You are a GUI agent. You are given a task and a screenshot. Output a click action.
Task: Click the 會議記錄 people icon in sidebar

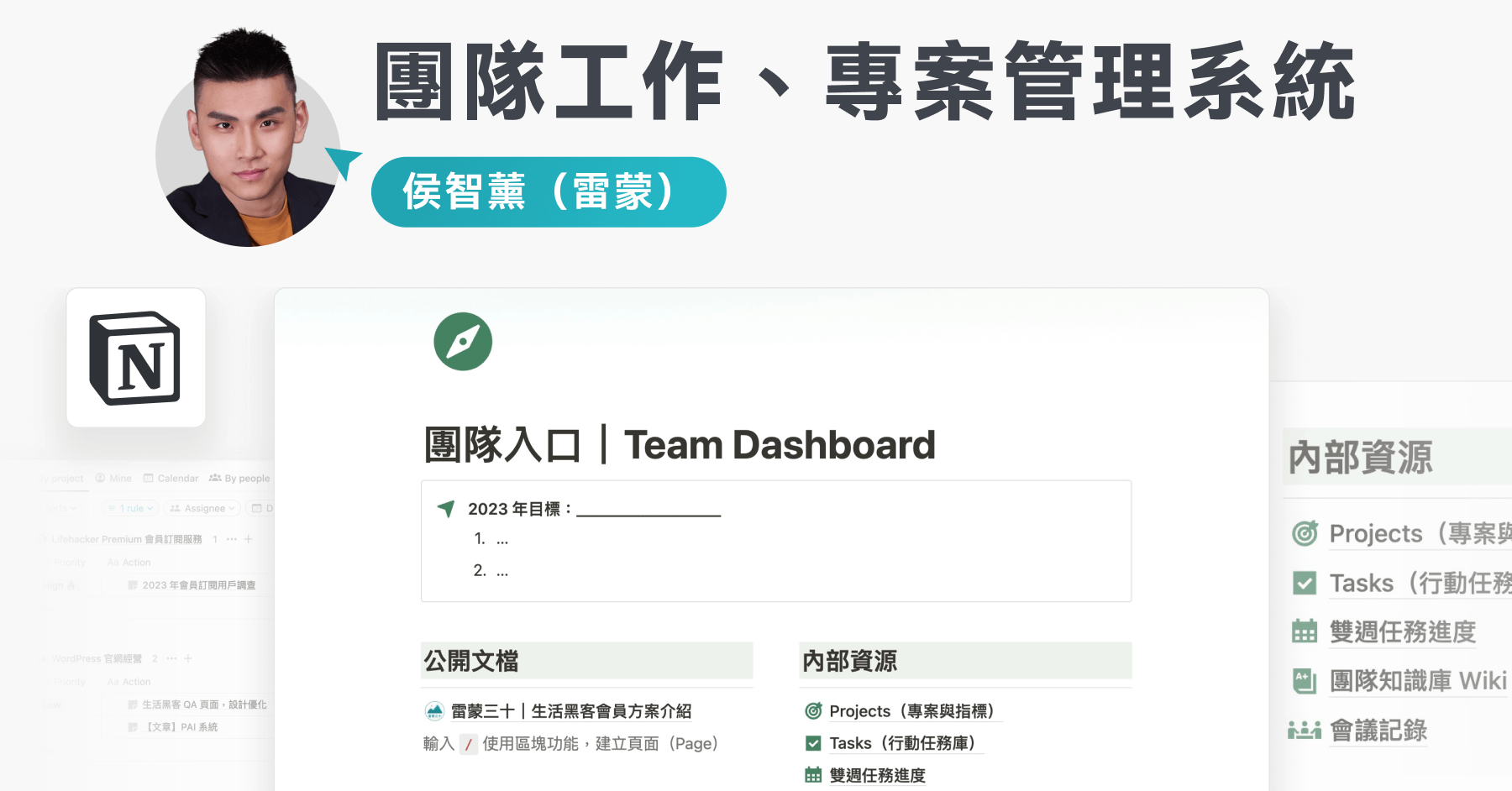(x=1303, y=730)
